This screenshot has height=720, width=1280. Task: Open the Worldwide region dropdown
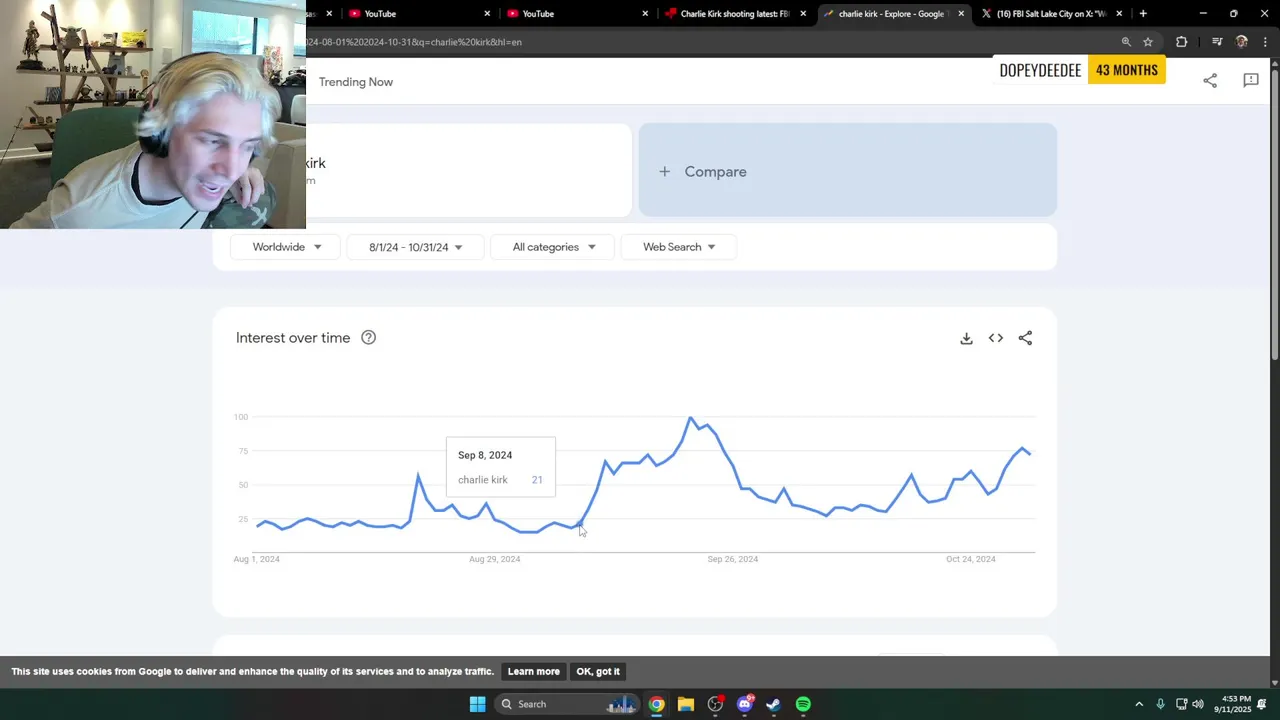(x=286, y=247)
